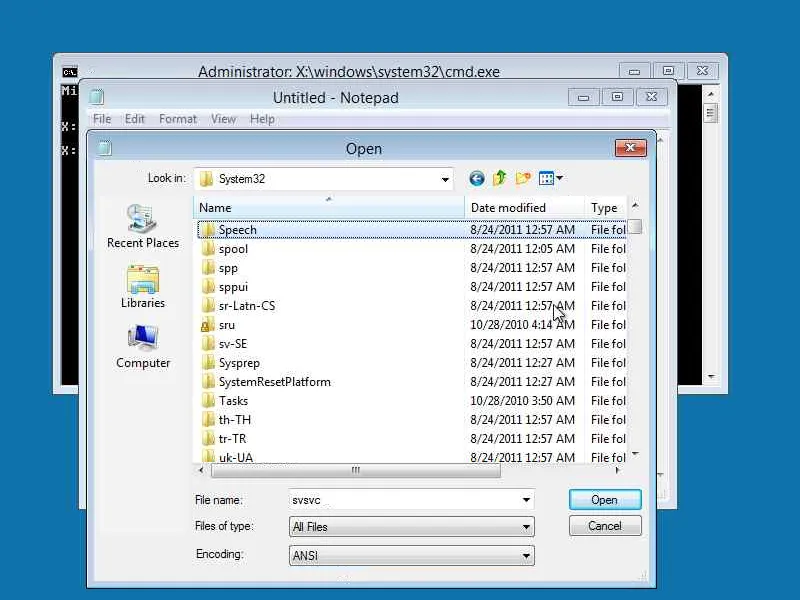Image resolution: width=800 pixels, height=600 pixels.
Task: Maximize the cmd.exe window
Action: (x=668, y=70)
